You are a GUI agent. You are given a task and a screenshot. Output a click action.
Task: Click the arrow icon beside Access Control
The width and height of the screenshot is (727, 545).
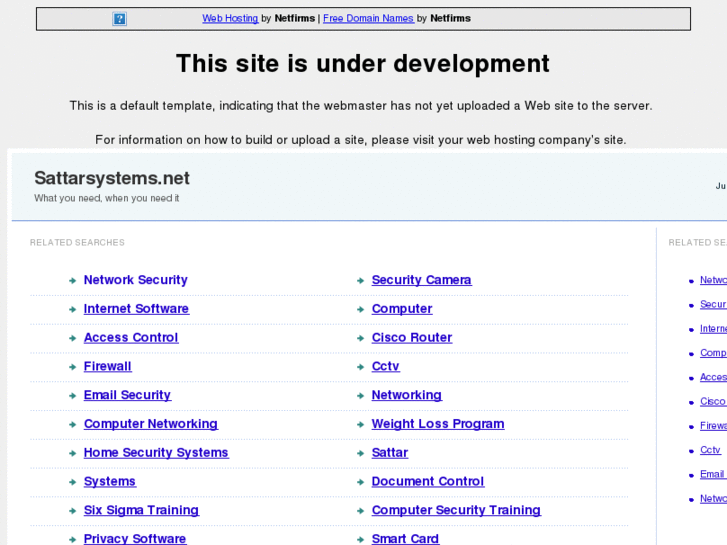tap(72, 338)
